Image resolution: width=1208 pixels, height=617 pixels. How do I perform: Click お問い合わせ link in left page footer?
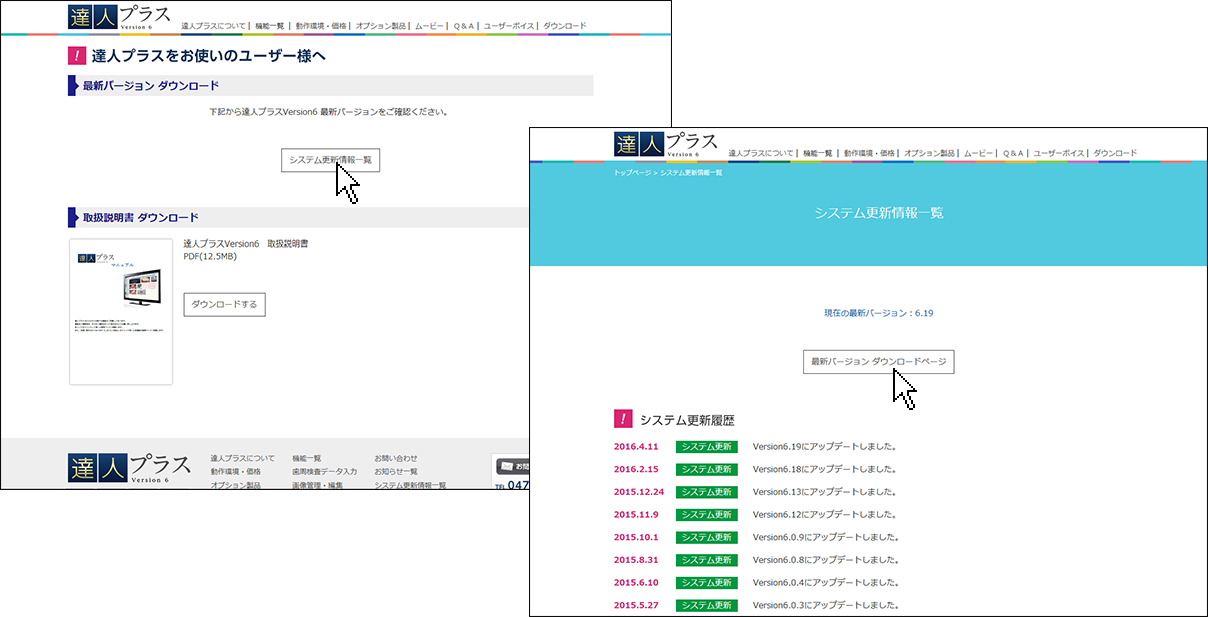pyautogui.click(x=396, y=458)
